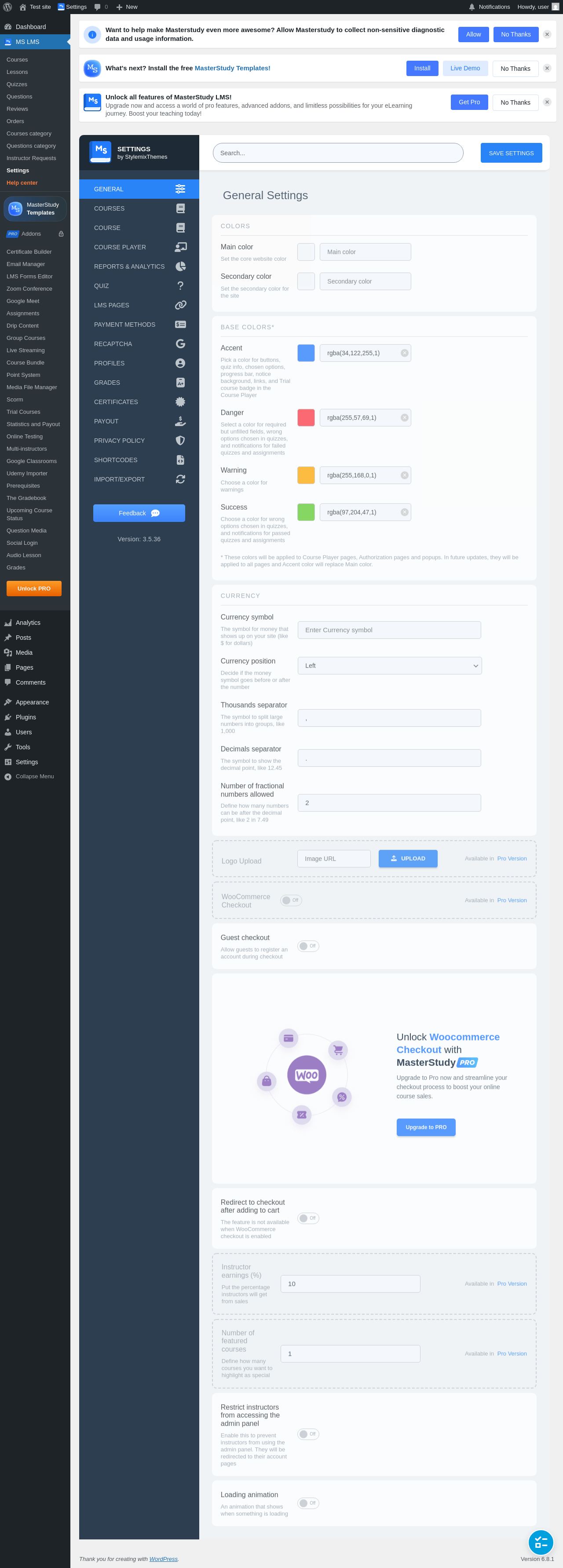Viewport: 563px width, 1568px height.
Task: Select the Shortcodes file icon
Action: pos(180,460)
